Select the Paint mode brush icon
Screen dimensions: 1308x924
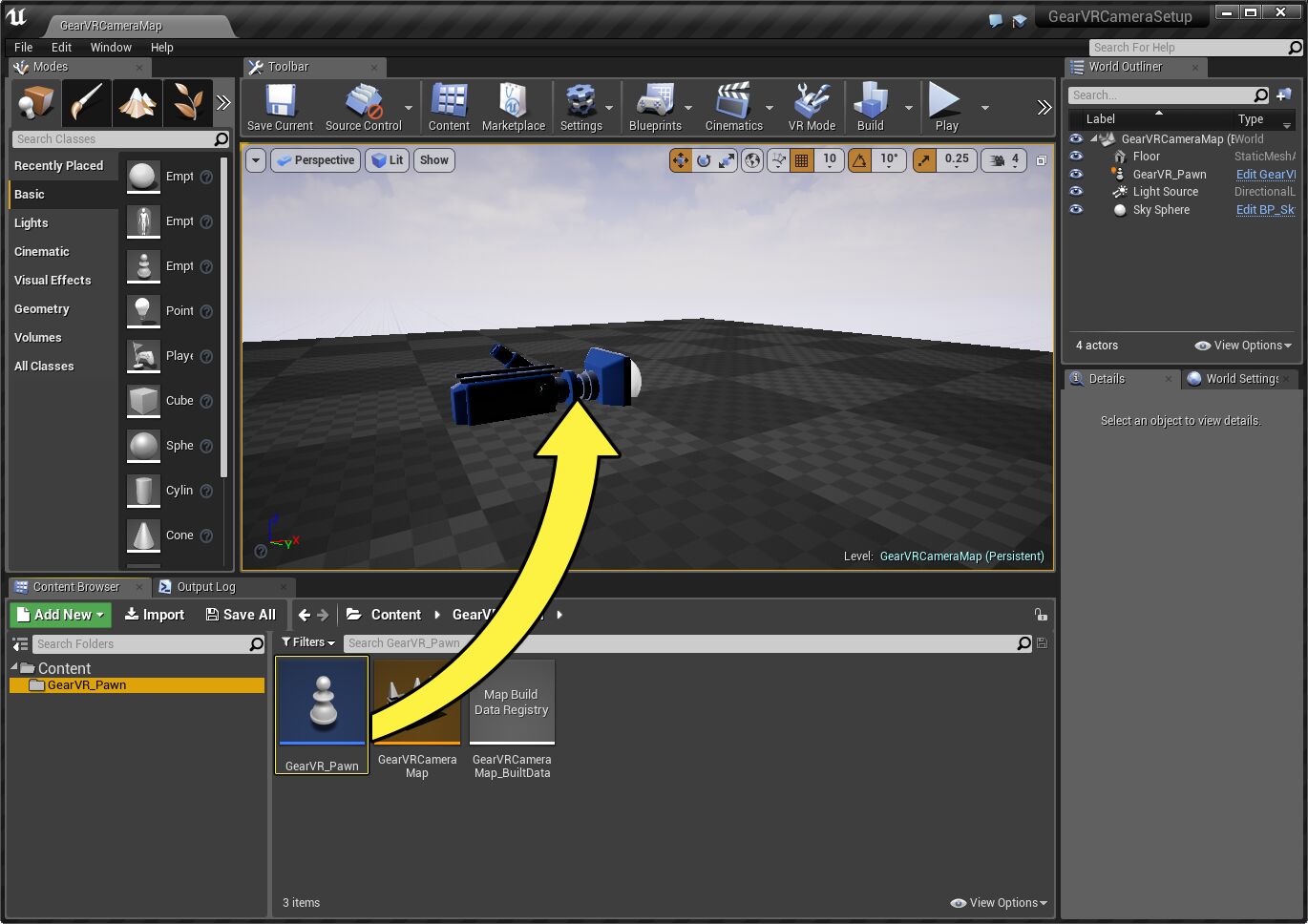point(87,103)
